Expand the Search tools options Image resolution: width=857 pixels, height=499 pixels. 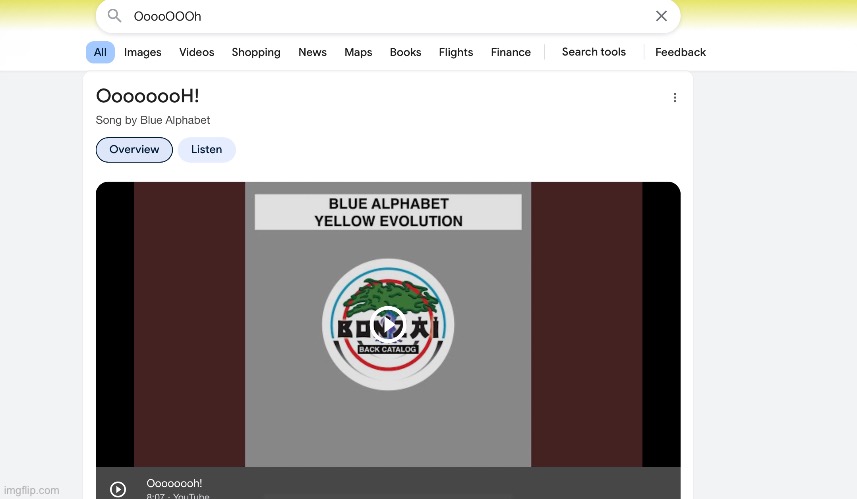pos(593,52)
